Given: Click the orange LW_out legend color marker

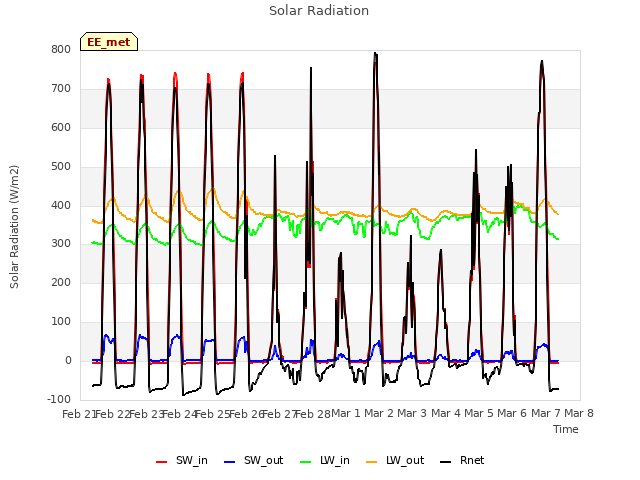Looking at the screenshot, I should click(372, 462).
